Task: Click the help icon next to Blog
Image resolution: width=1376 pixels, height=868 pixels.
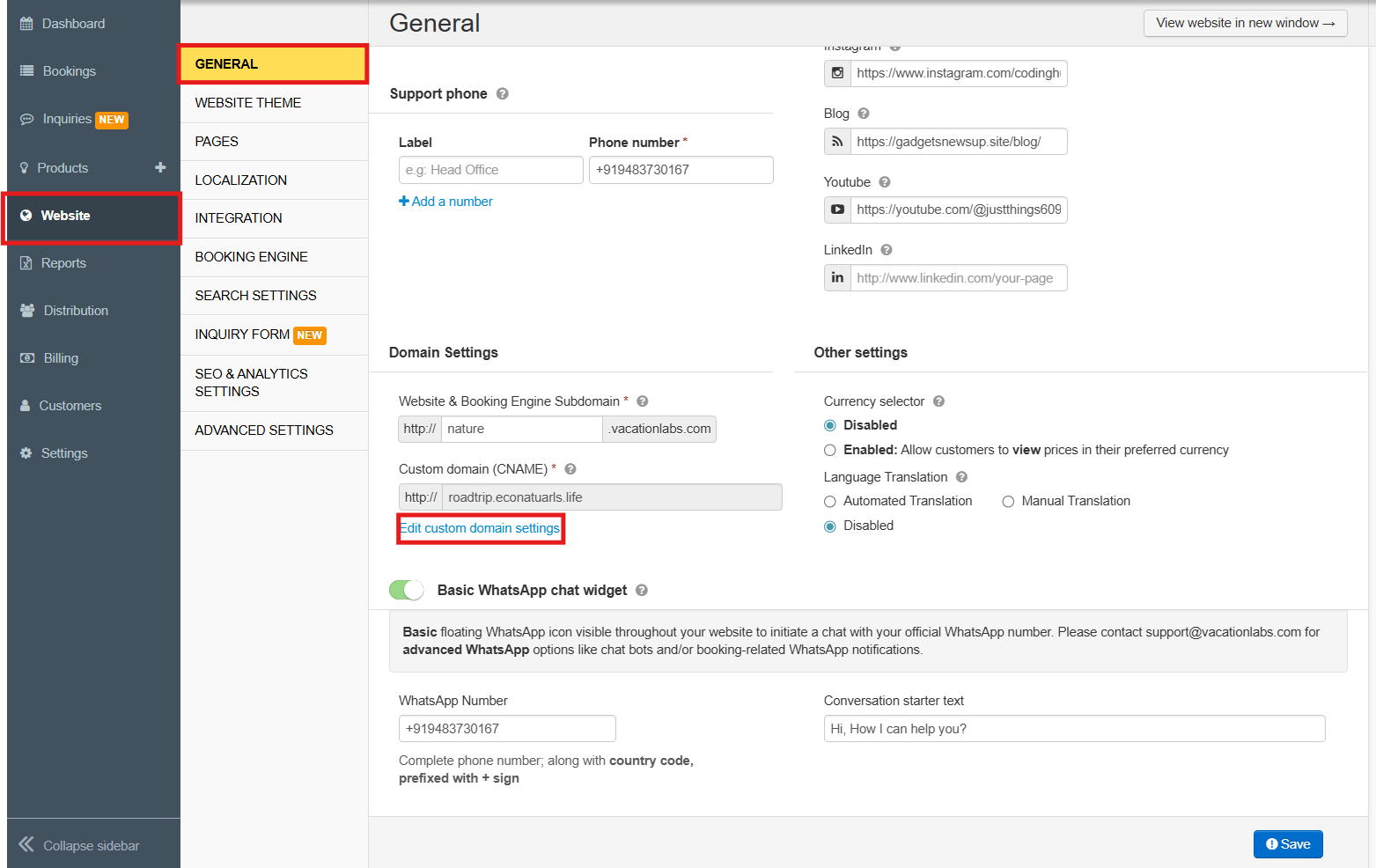Action: (863, 114)
